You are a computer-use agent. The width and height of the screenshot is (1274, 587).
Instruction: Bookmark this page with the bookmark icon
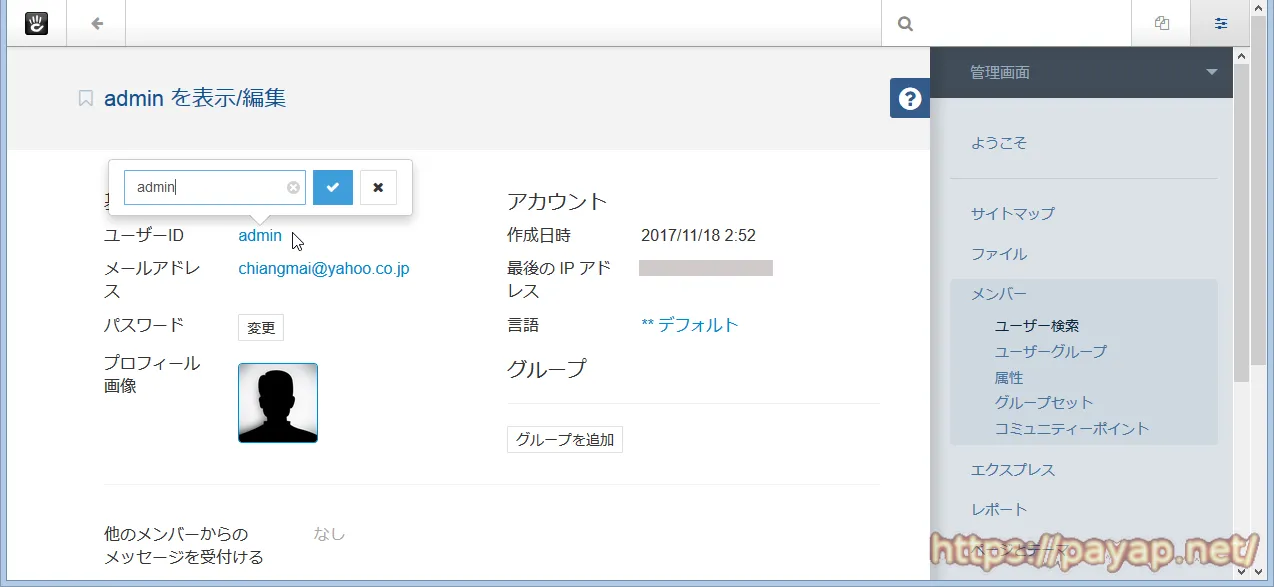click(86, 98)
